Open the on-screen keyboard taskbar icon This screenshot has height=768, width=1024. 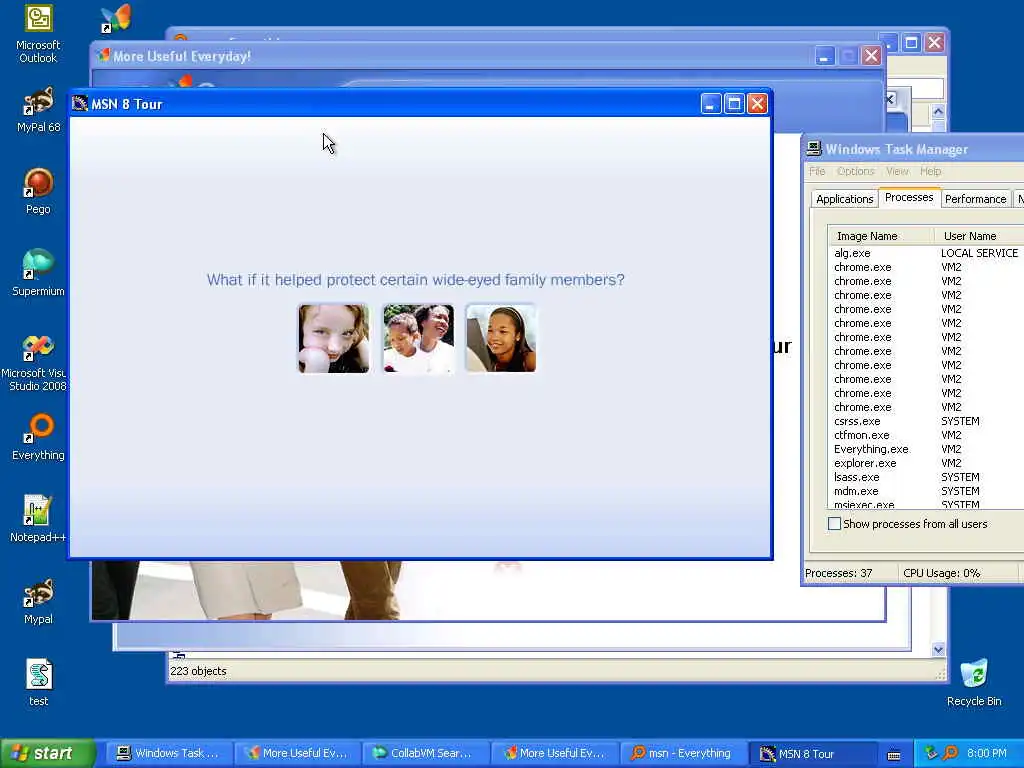(x=894, y=755)
